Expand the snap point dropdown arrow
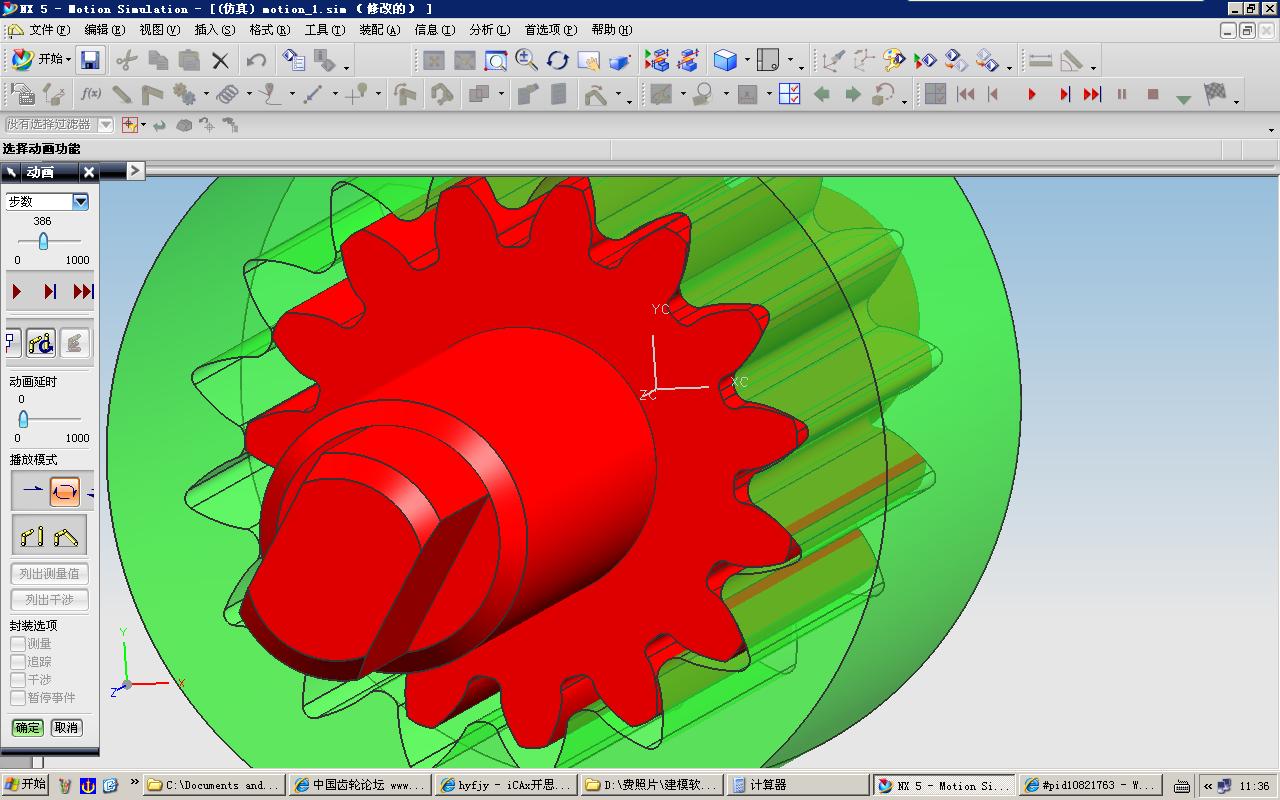1280x800 pixels. coord(143,125)
